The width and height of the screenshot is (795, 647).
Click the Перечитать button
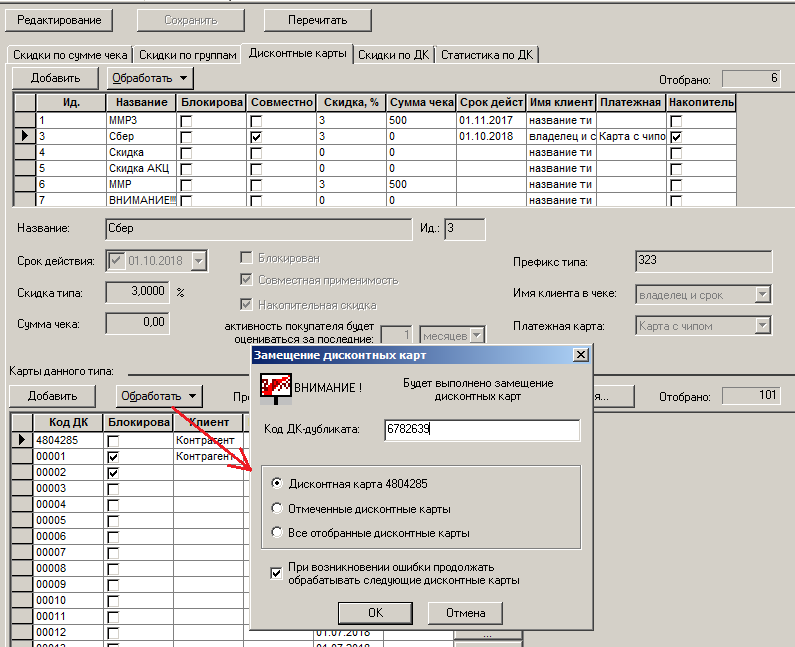point(317,20)
